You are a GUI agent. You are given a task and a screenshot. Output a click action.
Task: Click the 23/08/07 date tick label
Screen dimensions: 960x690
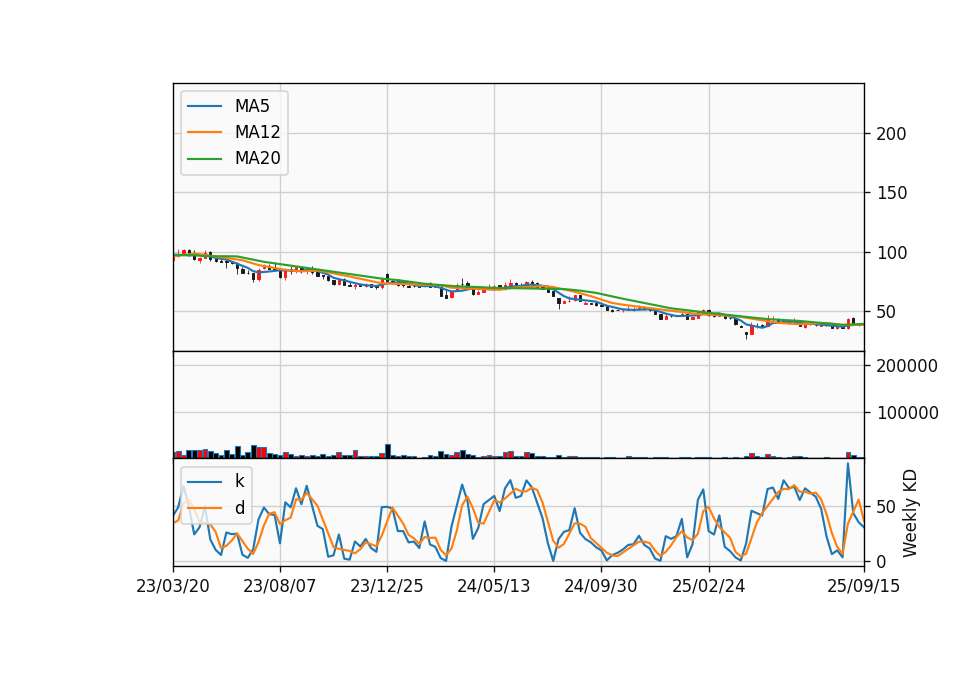coord(280,586)
